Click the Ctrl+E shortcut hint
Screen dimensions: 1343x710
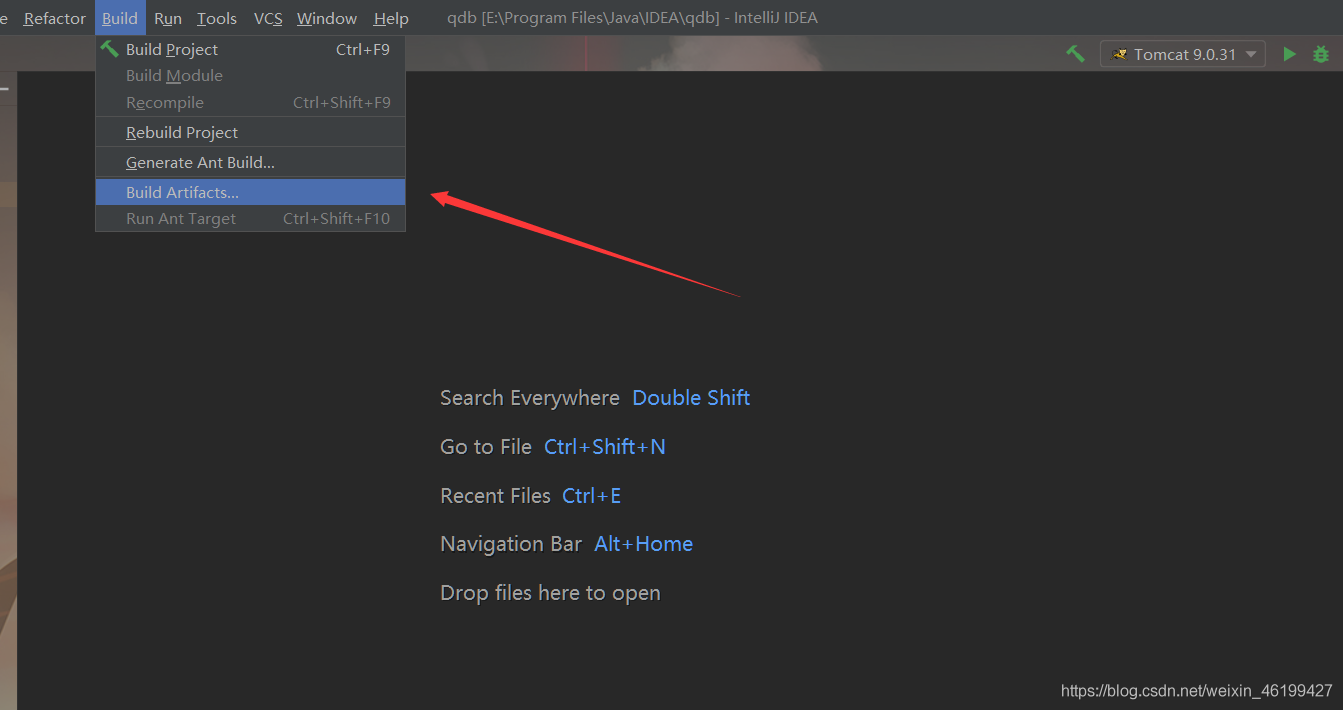[x=592, y=496]
